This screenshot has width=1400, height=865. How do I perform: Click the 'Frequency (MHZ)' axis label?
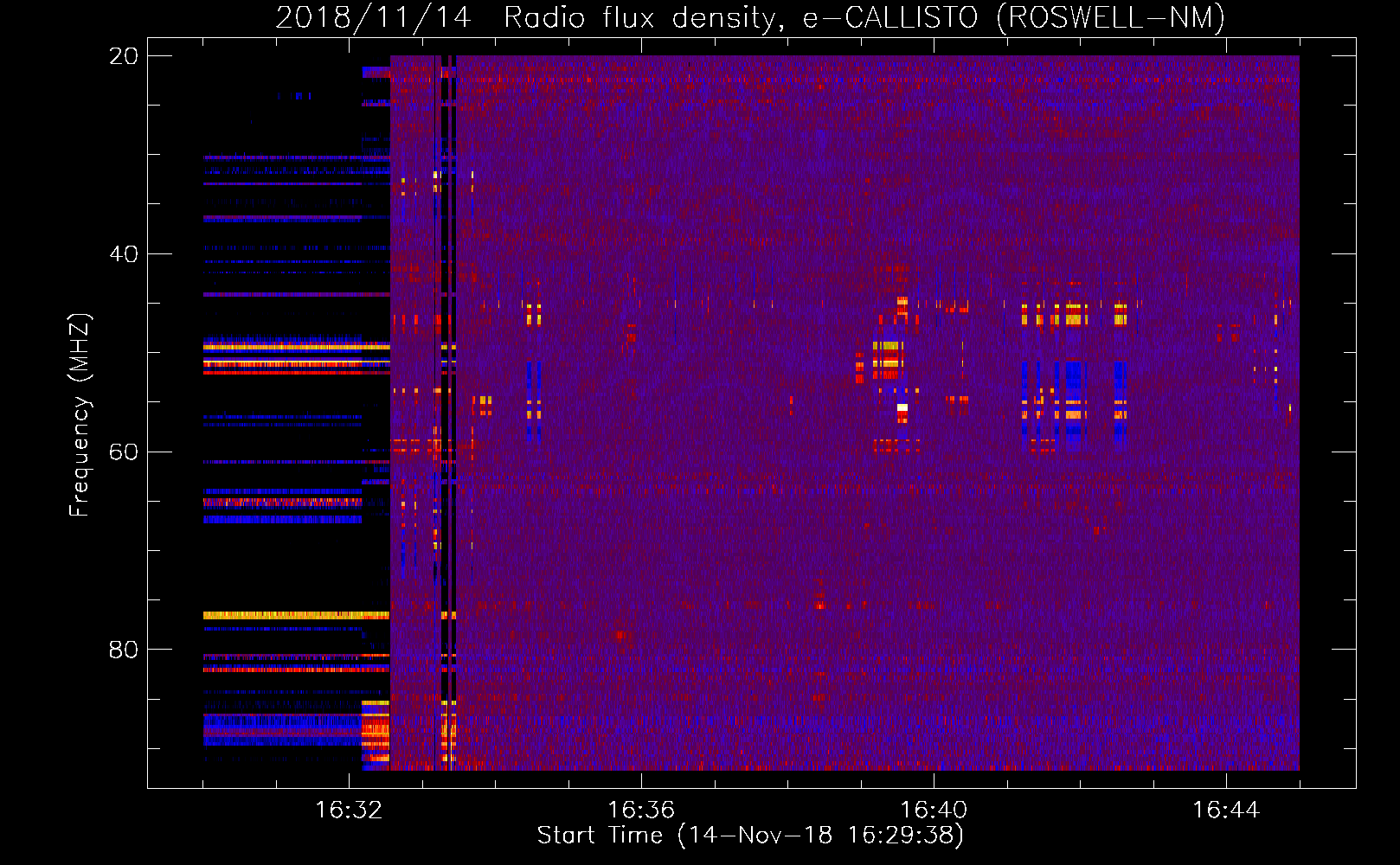tap(80, 415)
